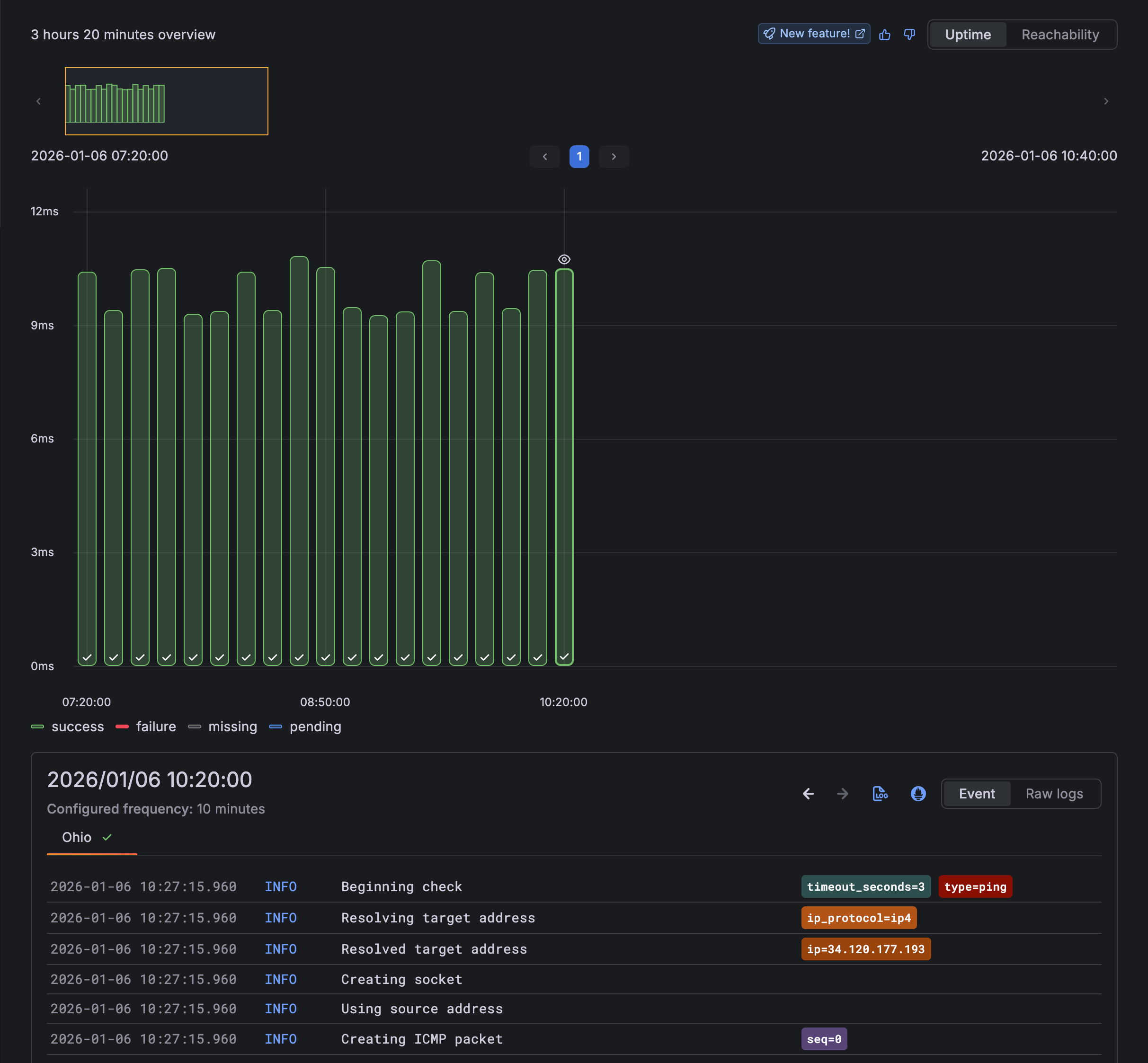Switch to the Raw logs tab

click(x=1054, y=793)
